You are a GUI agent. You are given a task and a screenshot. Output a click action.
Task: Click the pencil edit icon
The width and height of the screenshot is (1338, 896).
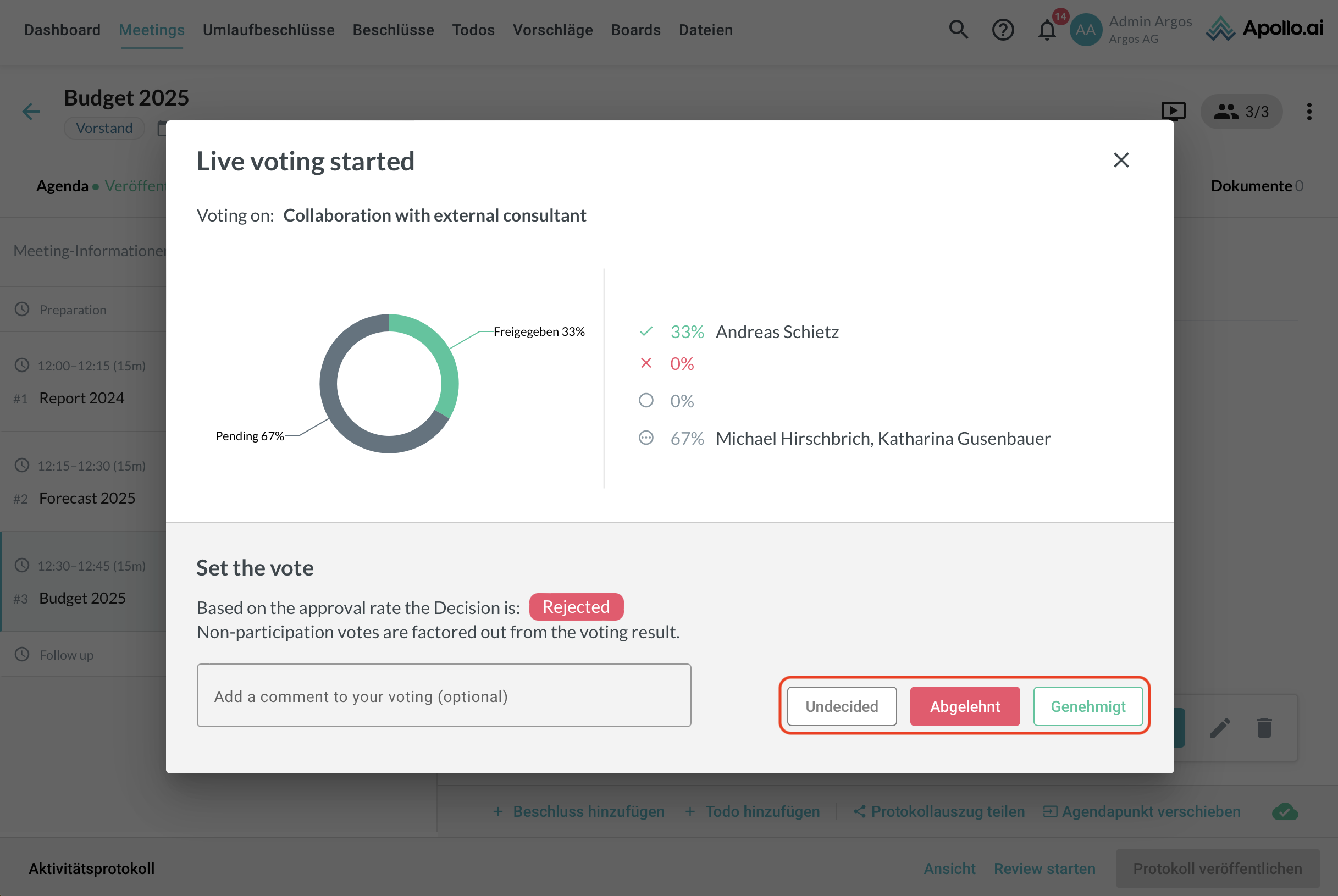(1220, 727)
